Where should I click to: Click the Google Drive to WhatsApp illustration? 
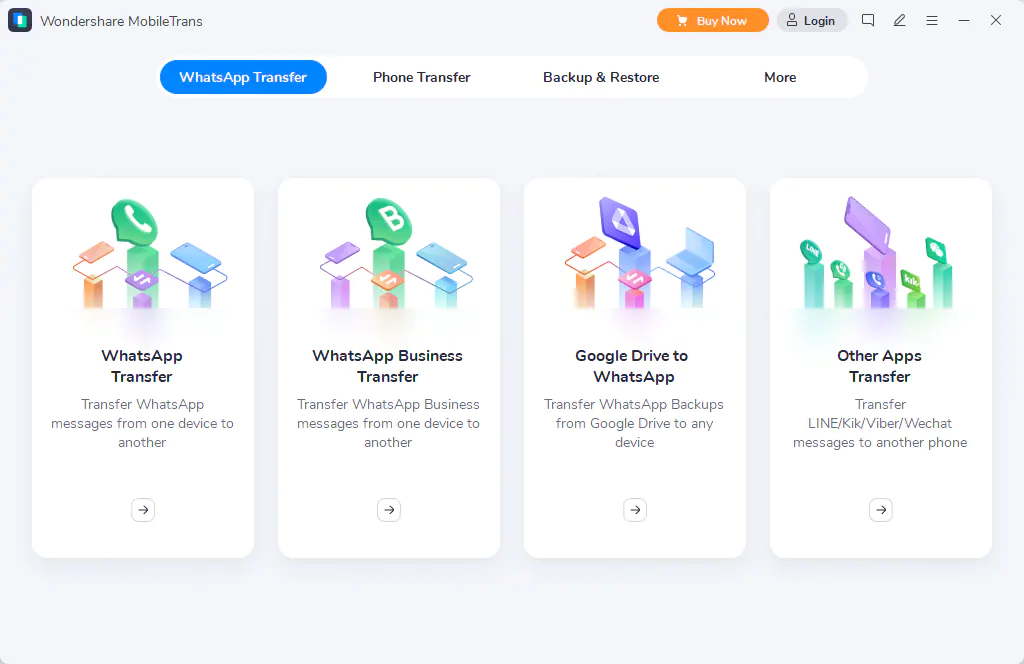point(635,256)
